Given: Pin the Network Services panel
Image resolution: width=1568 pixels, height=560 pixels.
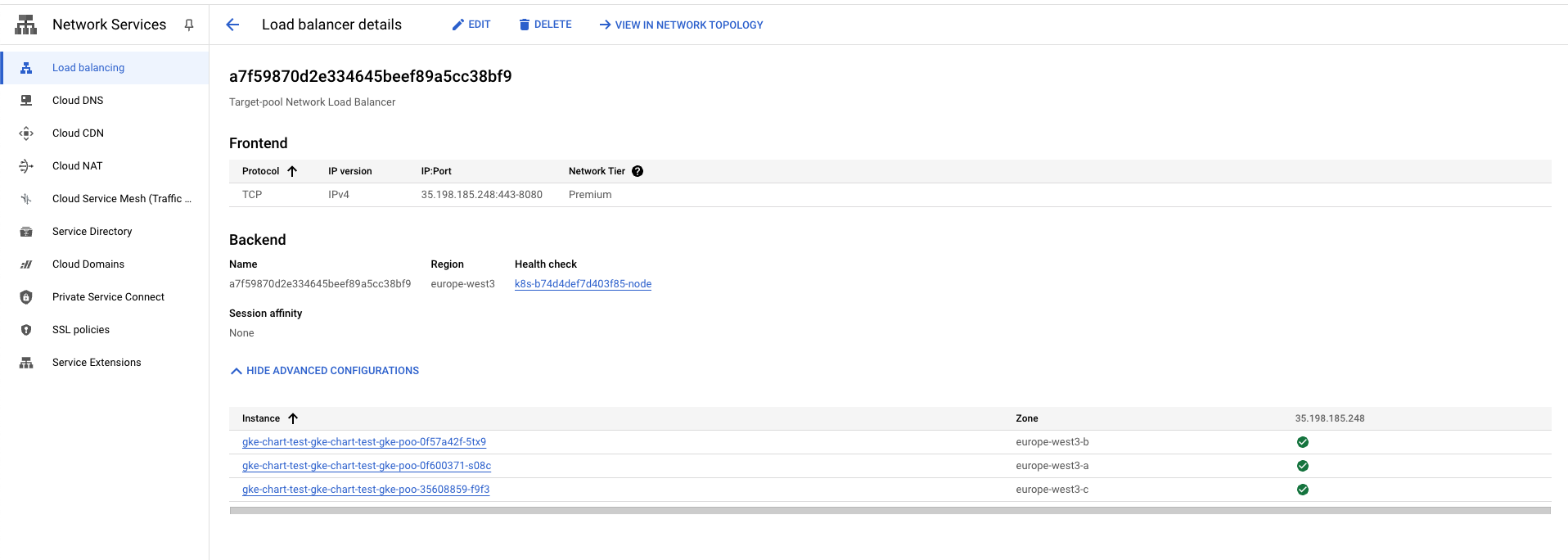Looking at the screenshot, I should [189, 25].
